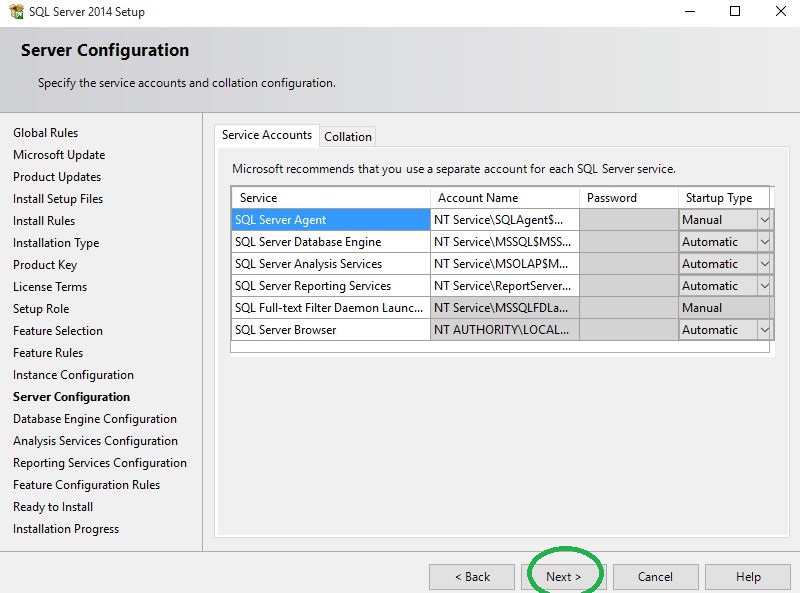Open Startup Type dropdown for SQL Server Agent
Image resolution: width=800 pixels, height=593 pixels.
point(764,220)
